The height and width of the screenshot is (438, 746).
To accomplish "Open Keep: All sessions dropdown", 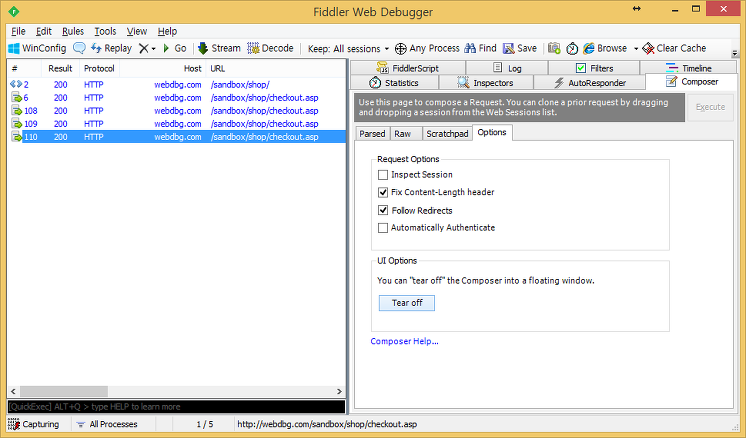I will (x=348, y=49).
